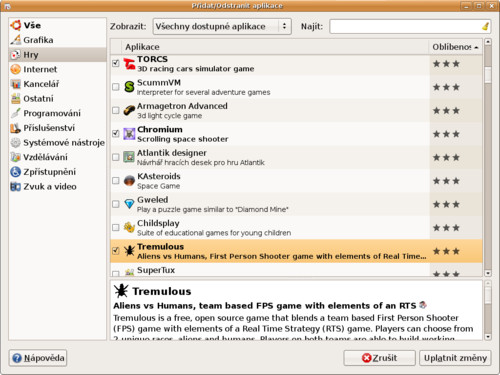500x375 pixels.
Task: Click the KAsteroids planet icon
Action: (129, 181)
